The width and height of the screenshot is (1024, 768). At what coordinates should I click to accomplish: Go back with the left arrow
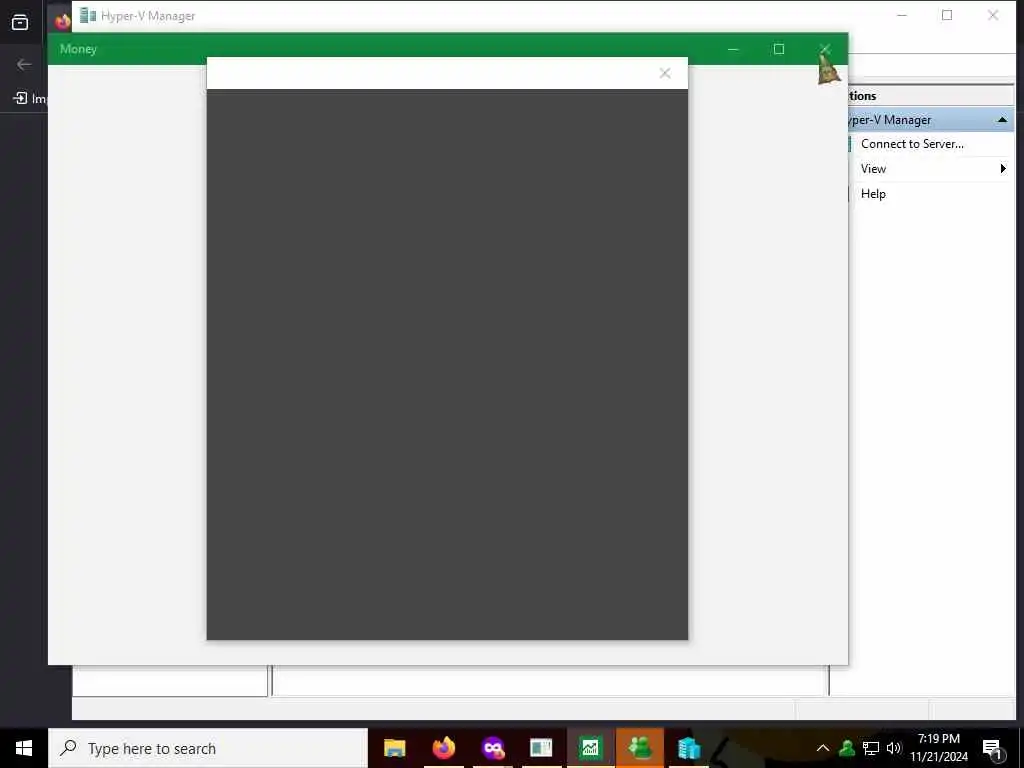tap(24, 64)
